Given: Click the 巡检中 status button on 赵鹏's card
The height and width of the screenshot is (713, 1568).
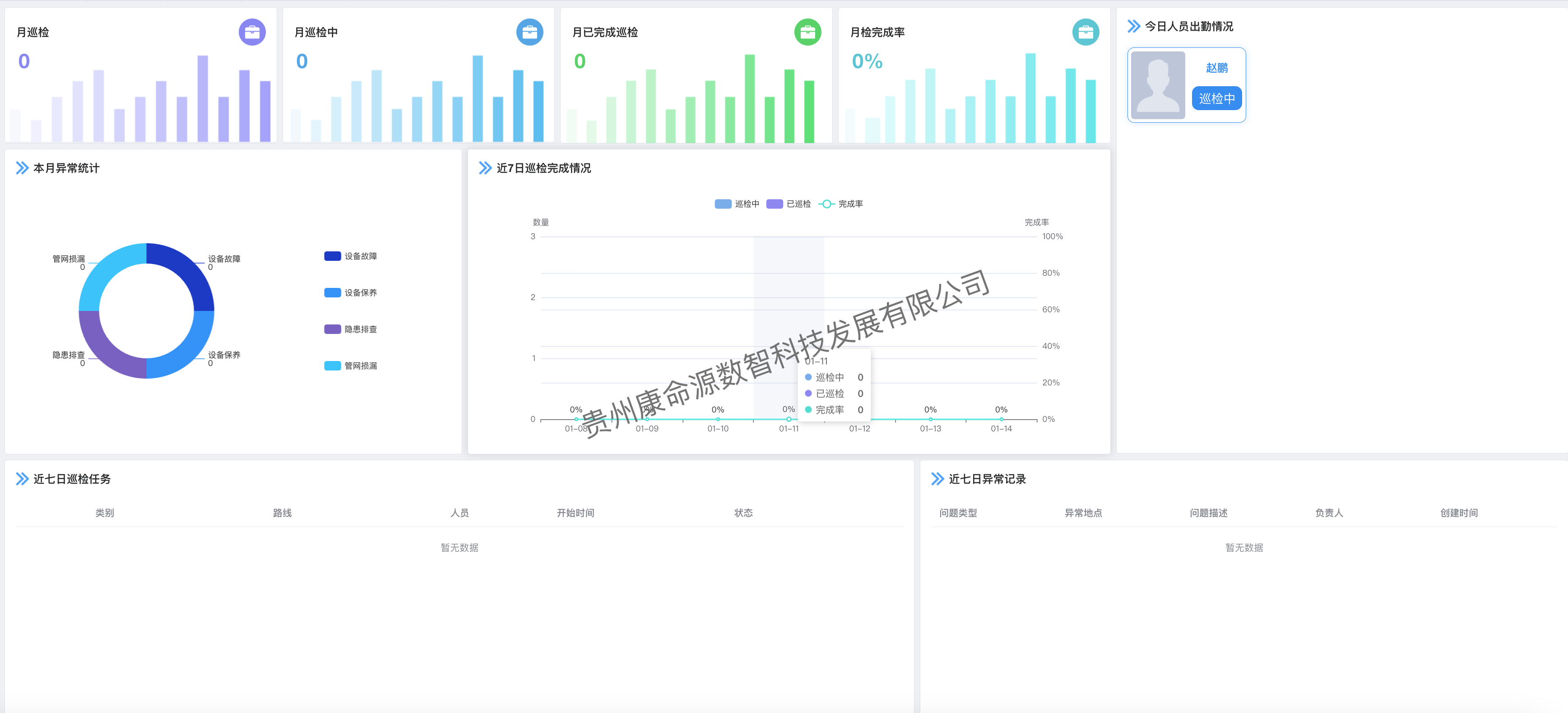Looking at the screenshot, I should (1217, 98).
